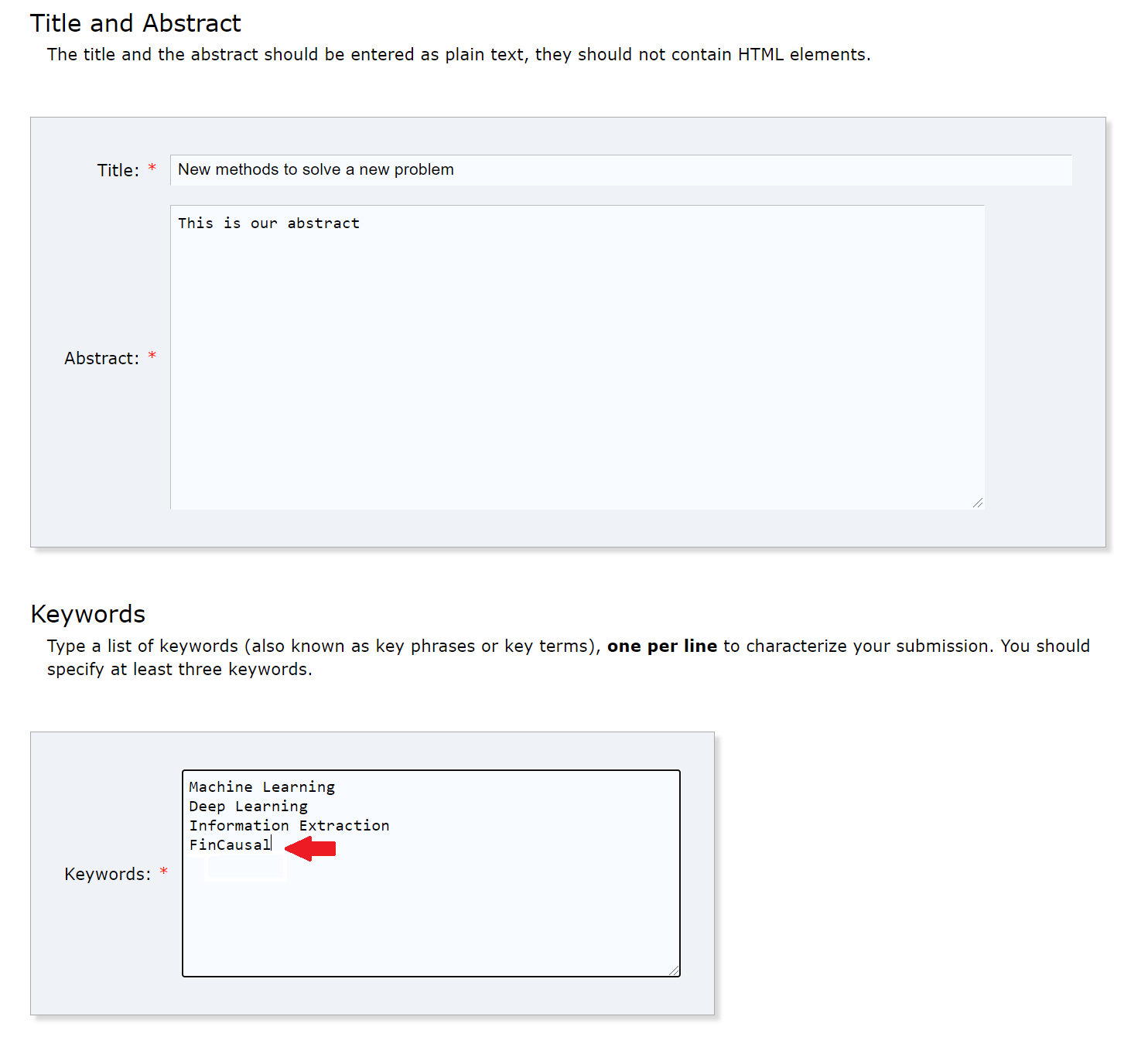Click the 'Machine Learning' keyword line
The image size is (1148, 1037).
pyautogui.click(x=261, y=787)
